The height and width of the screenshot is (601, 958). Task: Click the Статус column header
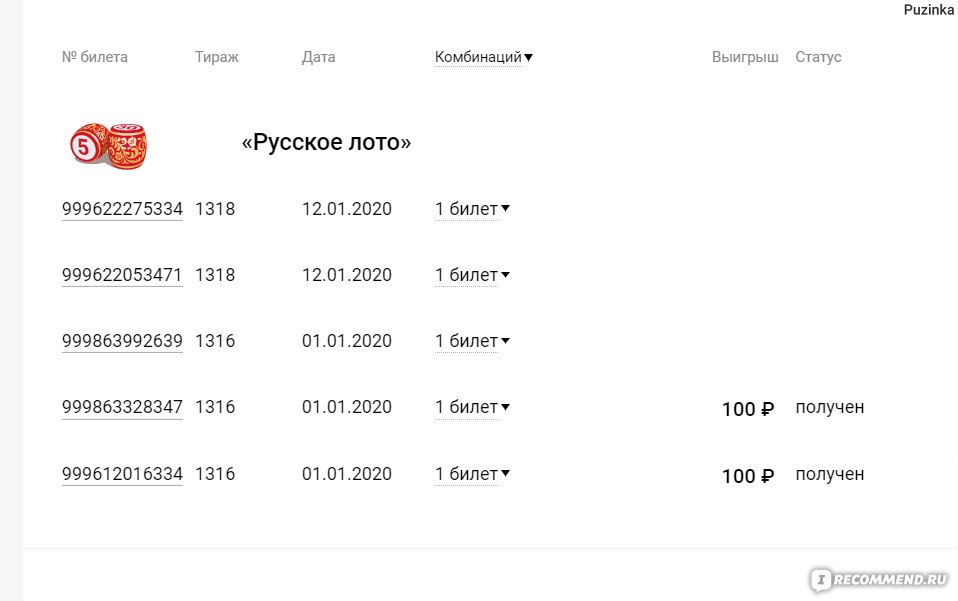(x=818, y=57)
